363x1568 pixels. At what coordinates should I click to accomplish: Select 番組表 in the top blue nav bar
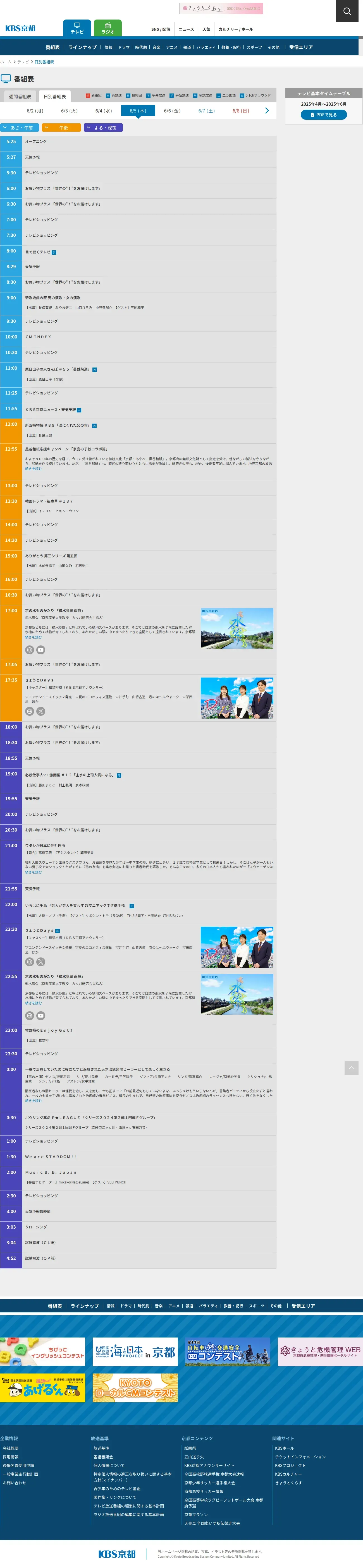(x=52, y=47)
